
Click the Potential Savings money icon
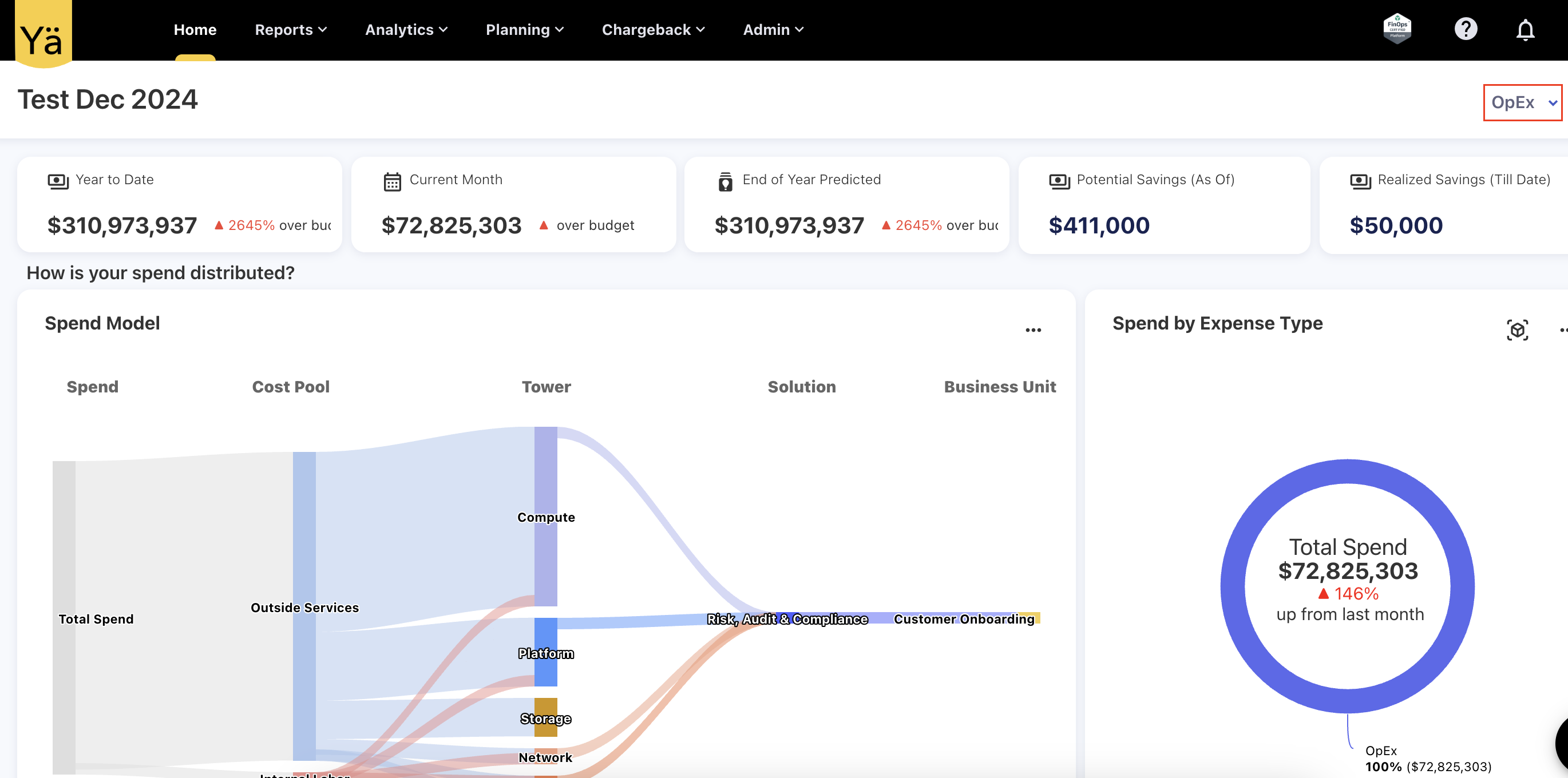point(1059,181)
